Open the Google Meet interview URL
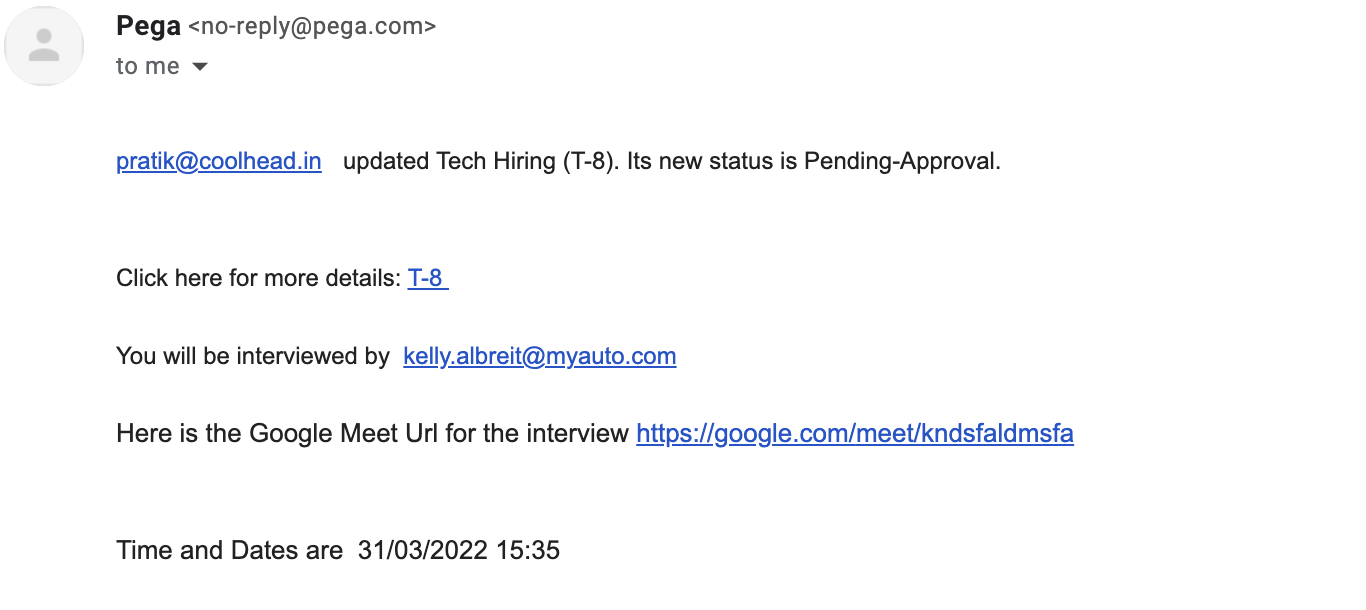This screenshot has width=1366, height=610. pyautogui.click(x=855, y=434)
